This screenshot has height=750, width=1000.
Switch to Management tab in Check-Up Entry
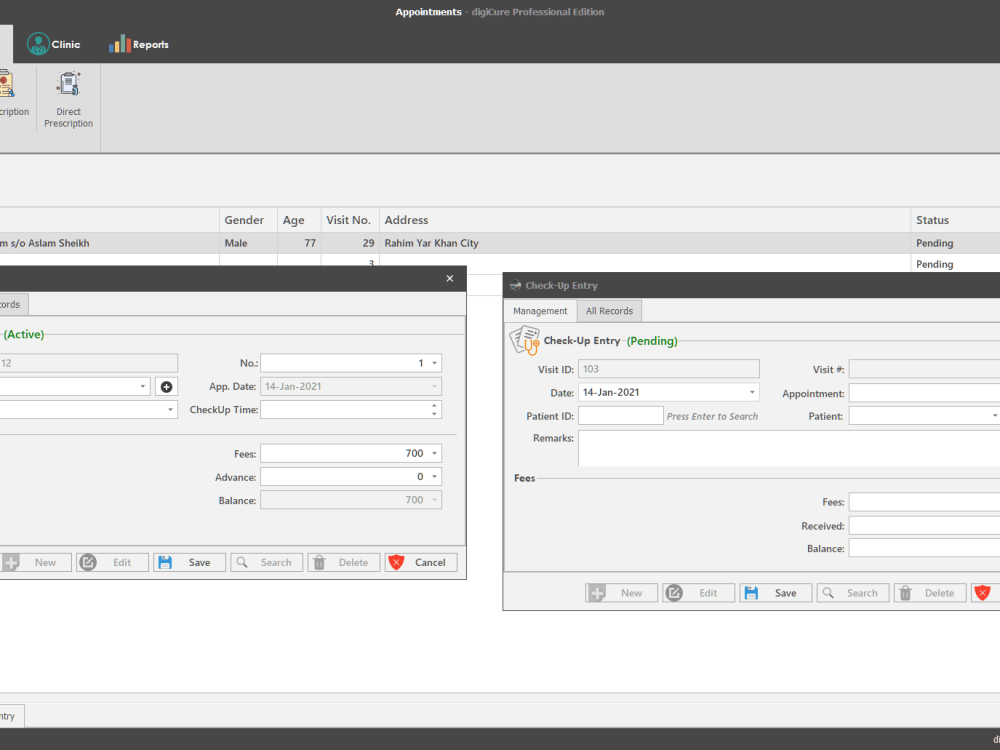click(x=540, y=311)
